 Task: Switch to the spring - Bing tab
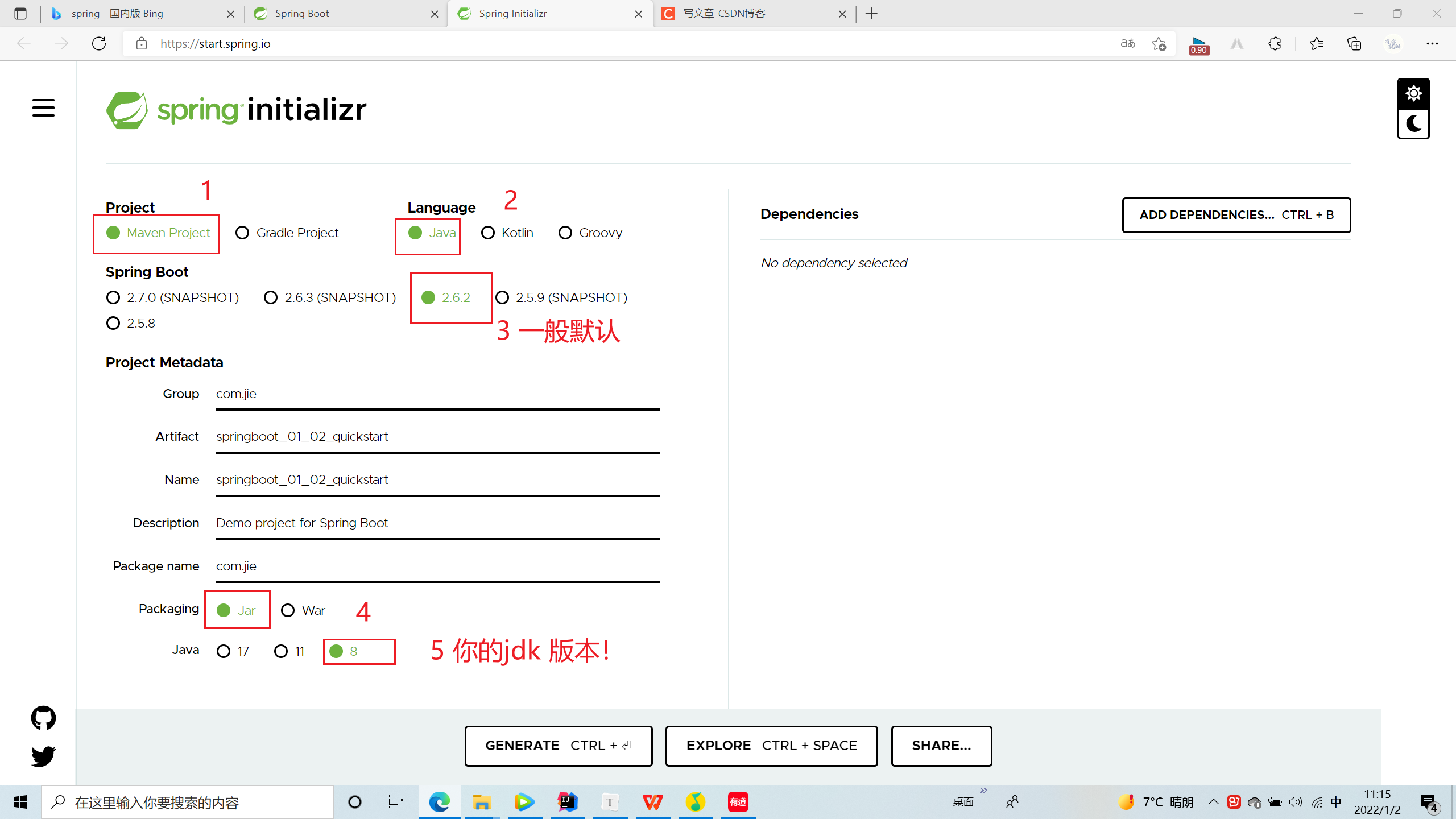[x=142, y=14]
